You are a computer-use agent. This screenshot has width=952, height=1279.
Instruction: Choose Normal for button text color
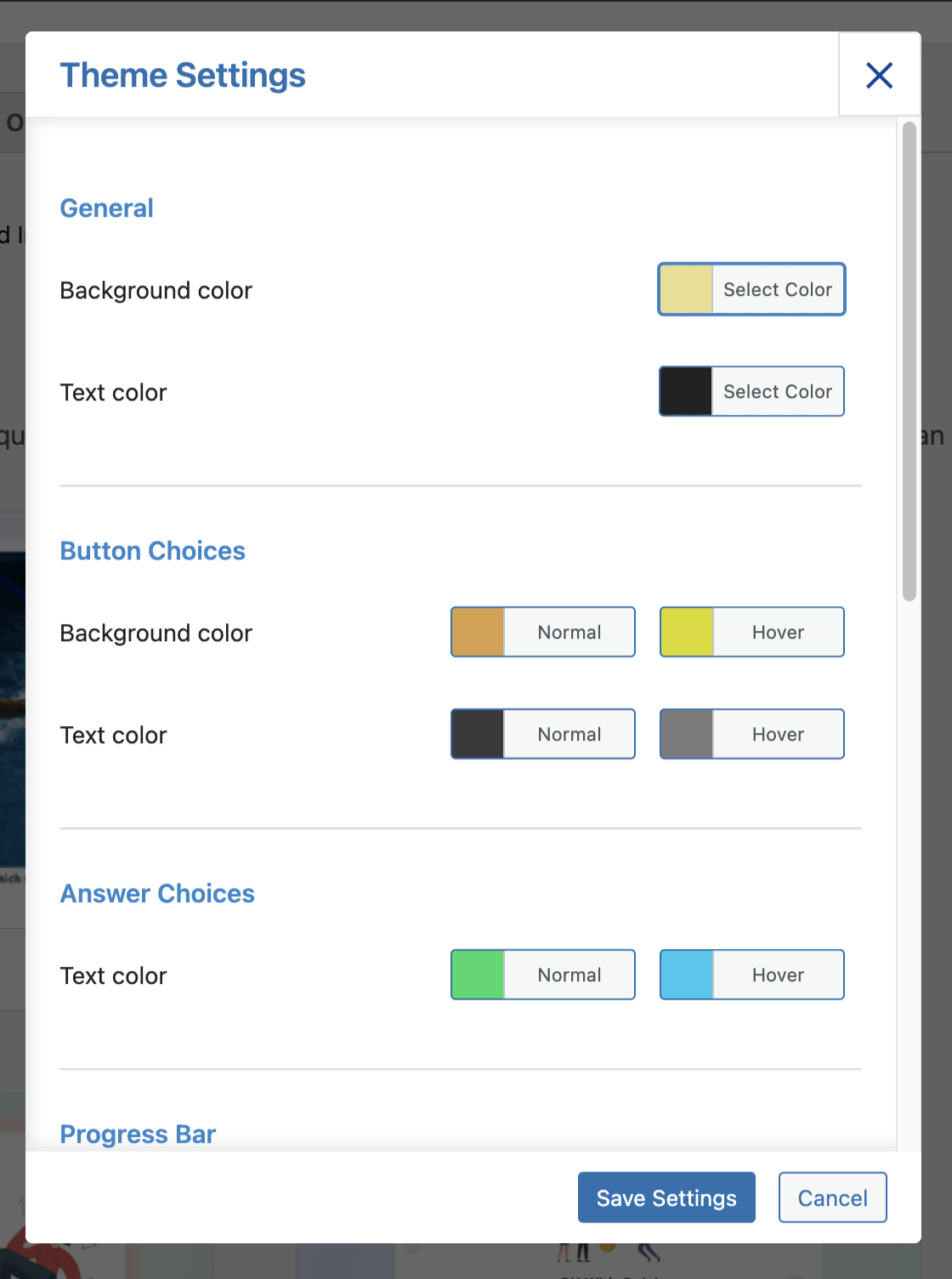tap(569, 734)
